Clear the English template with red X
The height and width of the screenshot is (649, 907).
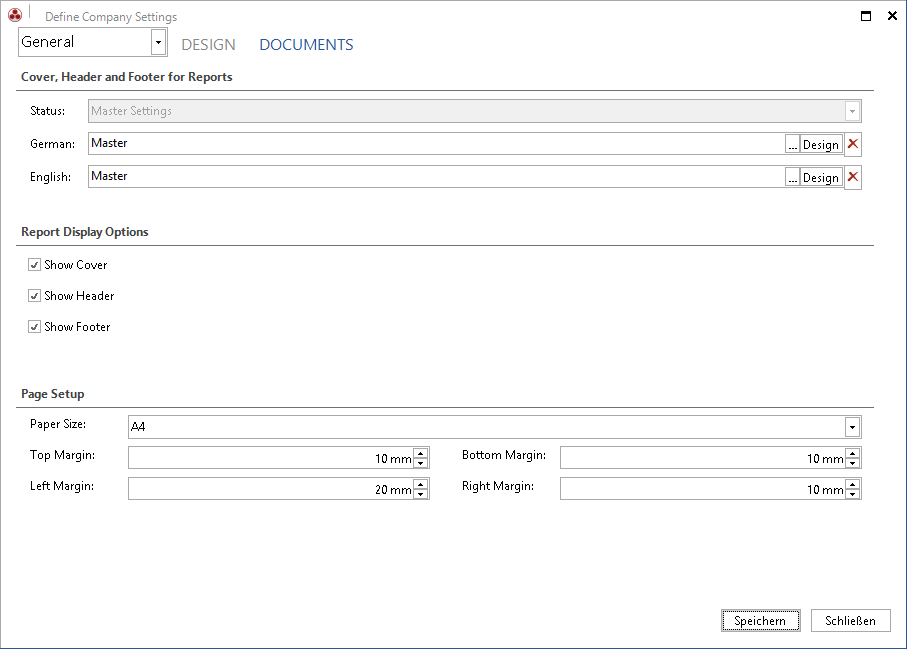(853, 177)
